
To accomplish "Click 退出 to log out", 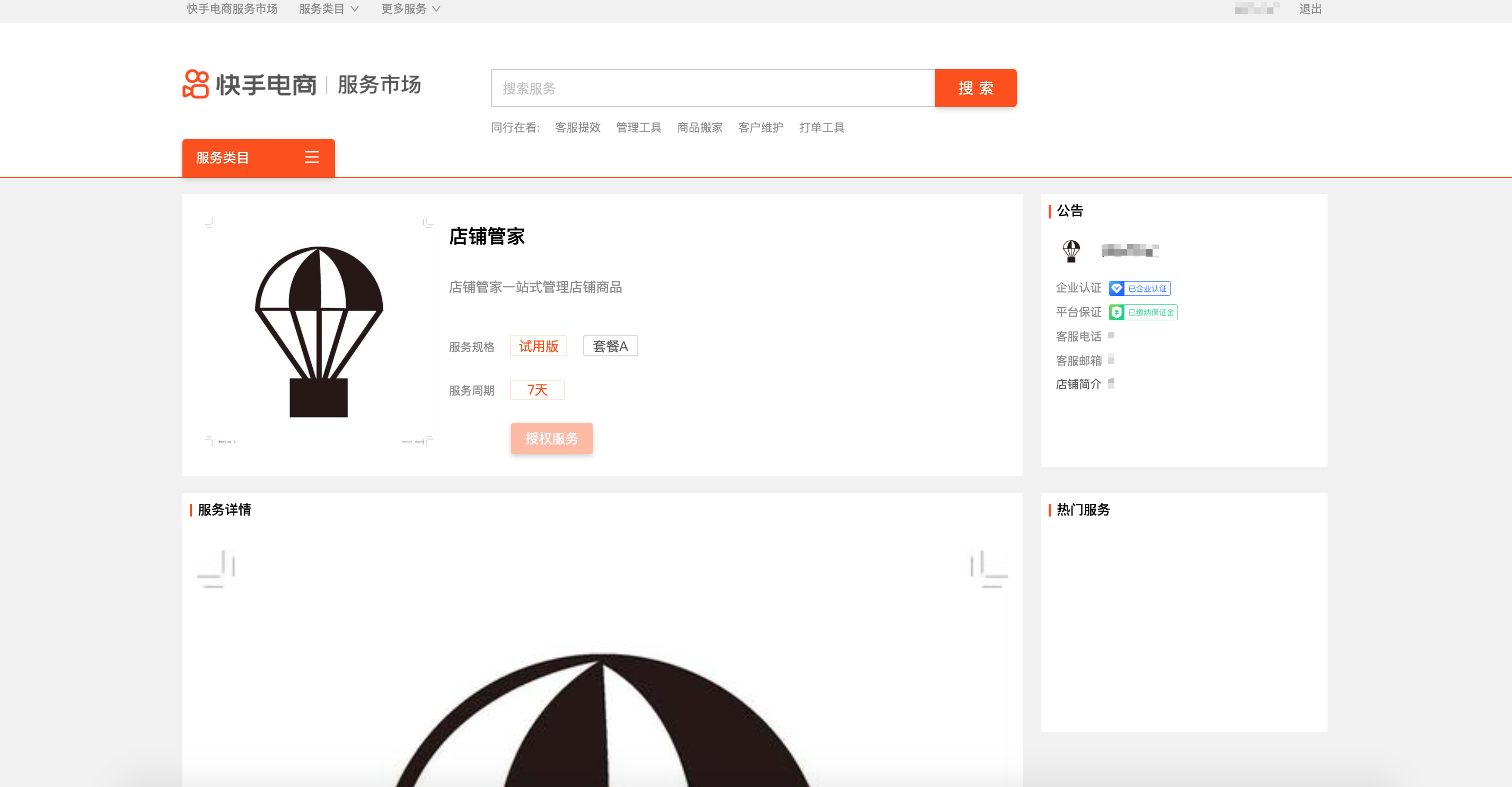I will pos(1310,9).
